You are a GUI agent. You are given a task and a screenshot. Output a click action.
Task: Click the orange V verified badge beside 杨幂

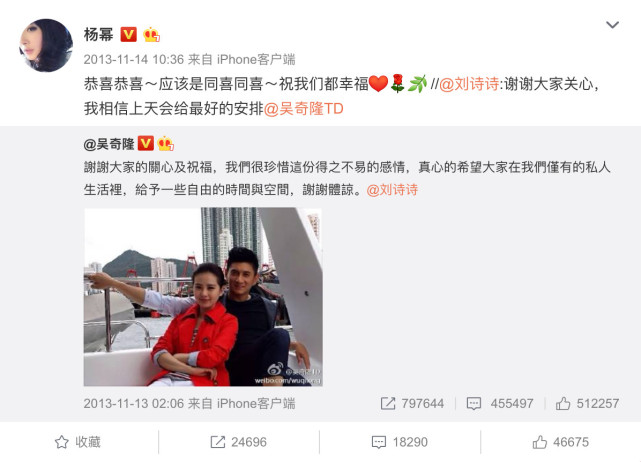128,35
